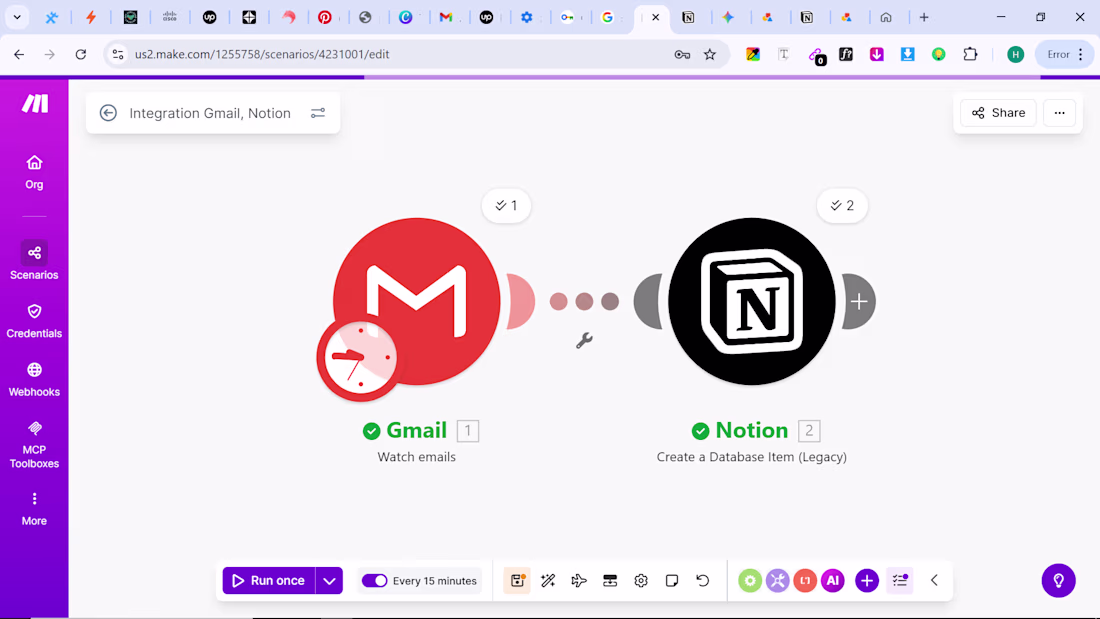Viewport: 1100px width, 619px height.
Task: Open the Notion module
Action: (752, 301)
